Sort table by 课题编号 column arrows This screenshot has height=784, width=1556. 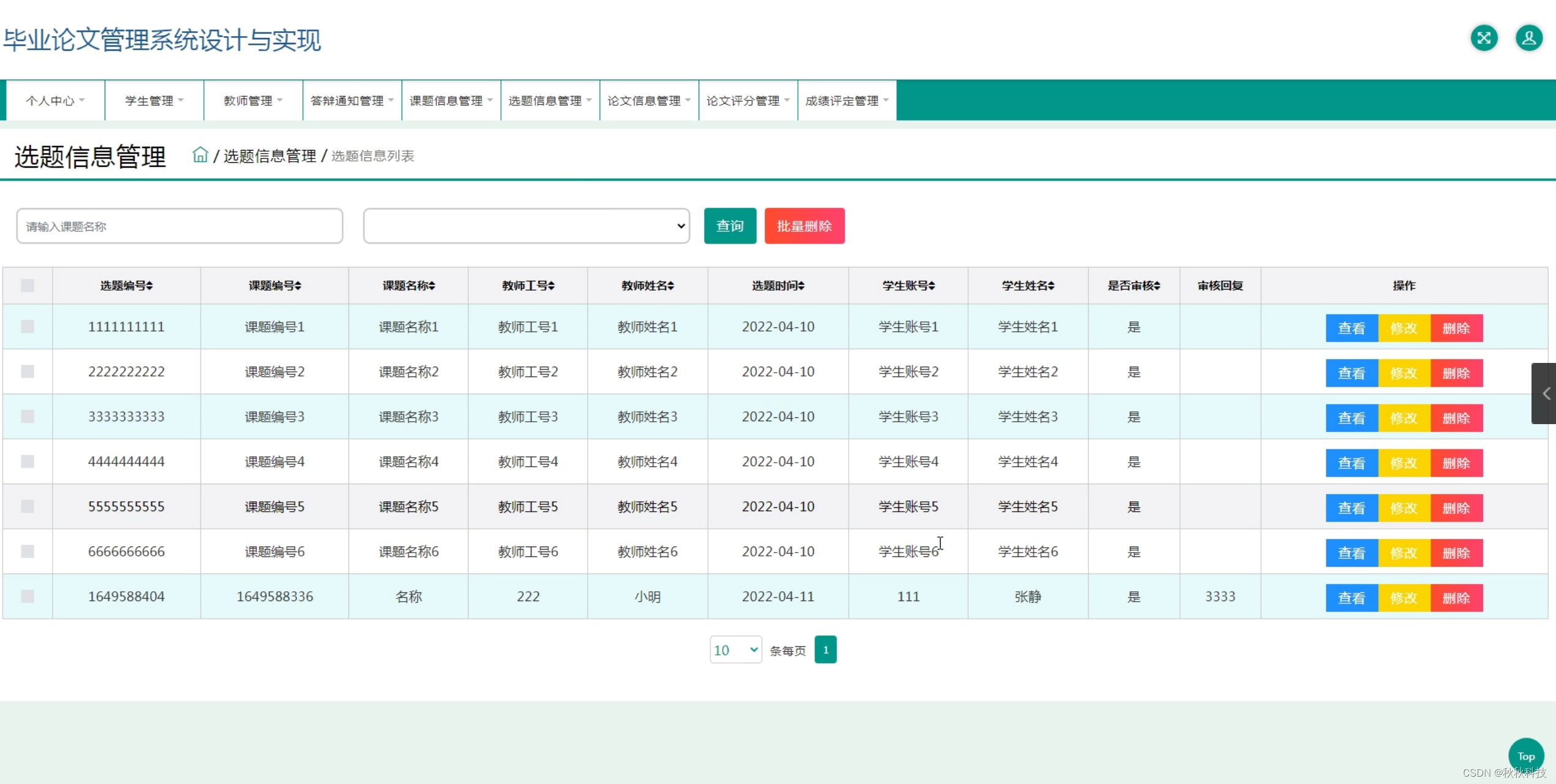tap(299, 285)
